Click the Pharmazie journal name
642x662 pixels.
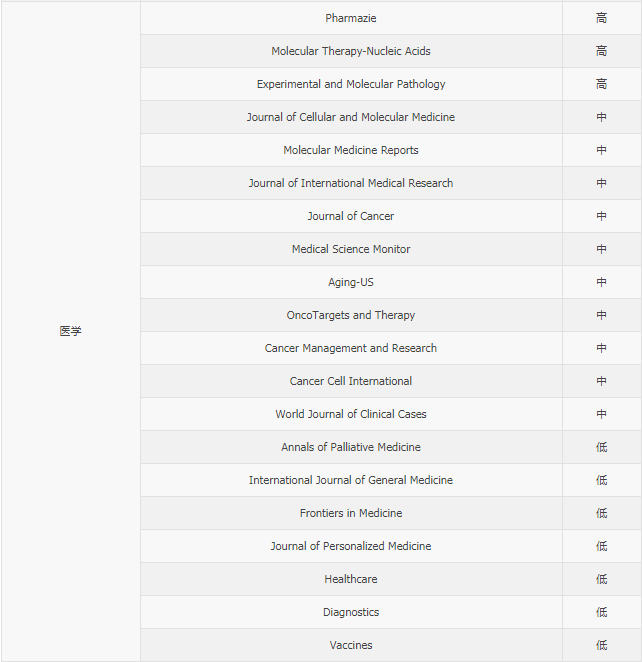351,18
